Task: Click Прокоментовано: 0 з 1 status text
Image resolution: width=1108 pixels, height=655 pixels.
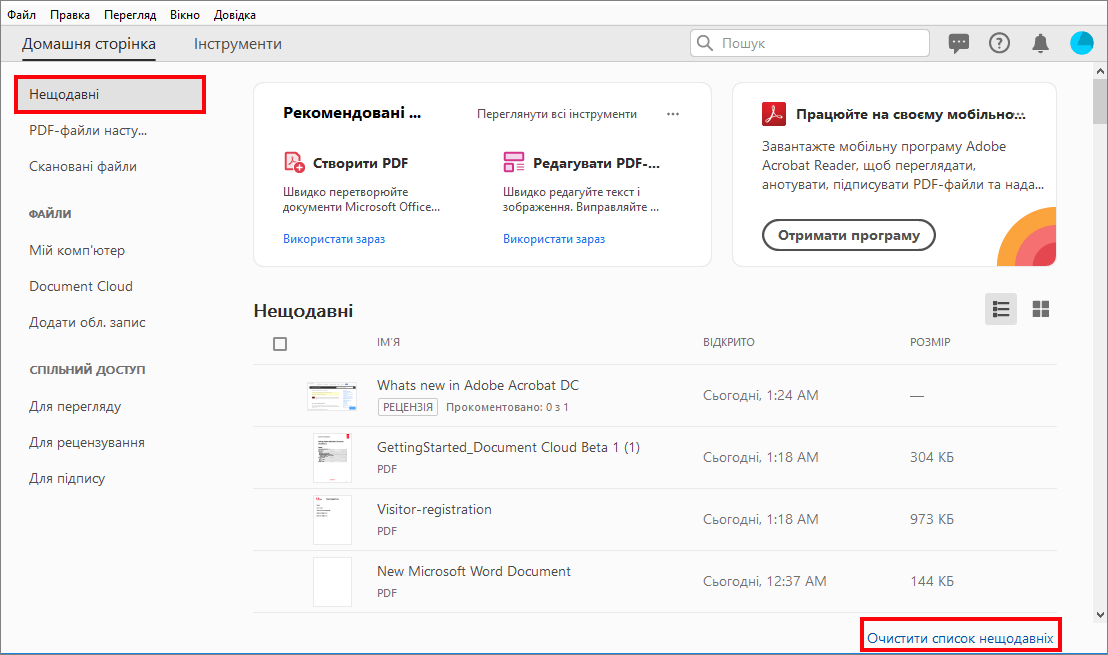Action: [x=507, y=407]
